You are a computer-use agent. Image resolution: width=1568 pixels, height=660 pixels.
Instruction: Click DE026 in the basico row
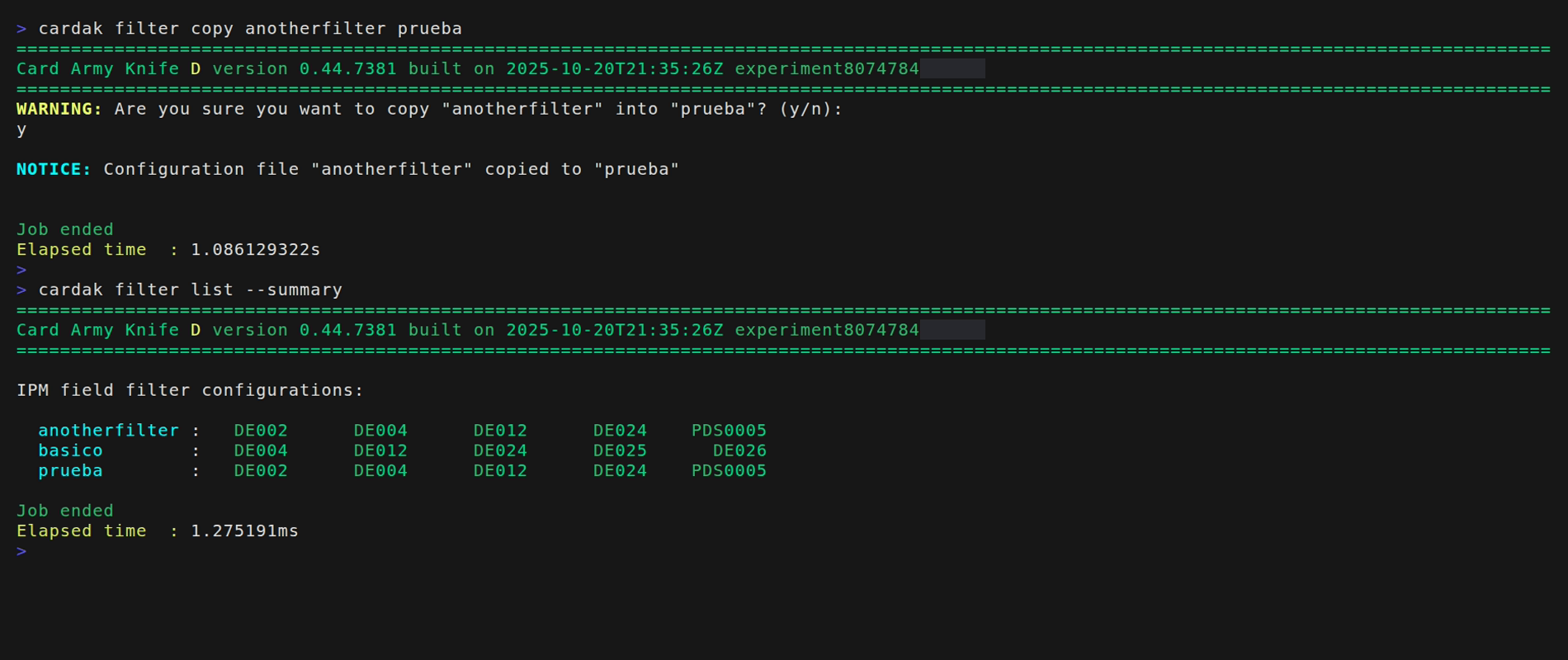pyautogui.click(x=739, y=450)
